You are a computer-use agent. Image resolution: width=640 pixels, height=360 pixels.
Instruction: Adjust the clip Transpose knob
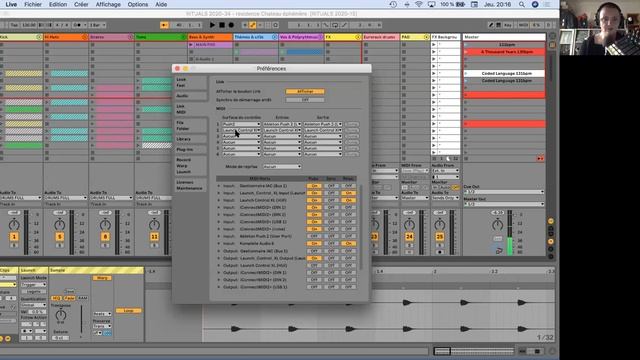[x=61, y=315]
